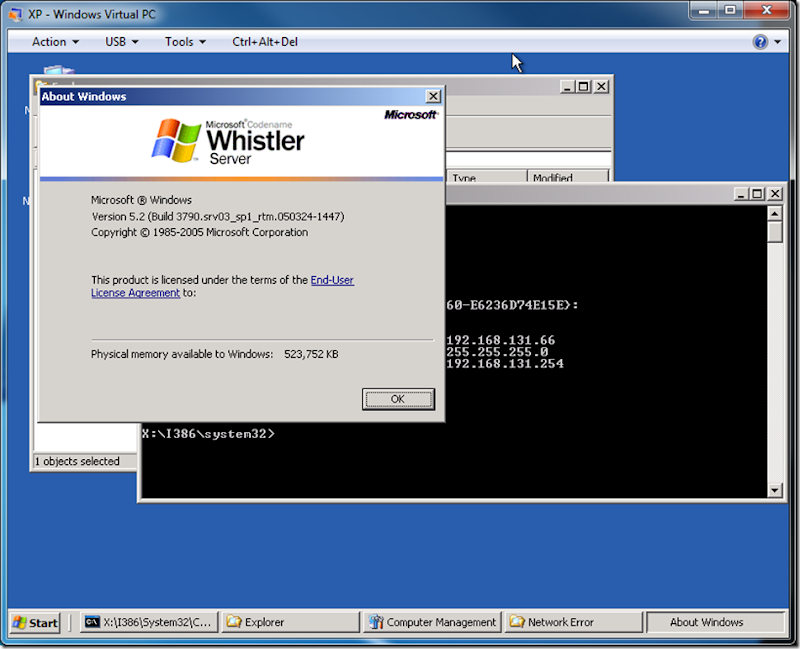The image size is (800, 649).
Task: Maximize the Windows Virtual PC window
Action: [731, 10]
